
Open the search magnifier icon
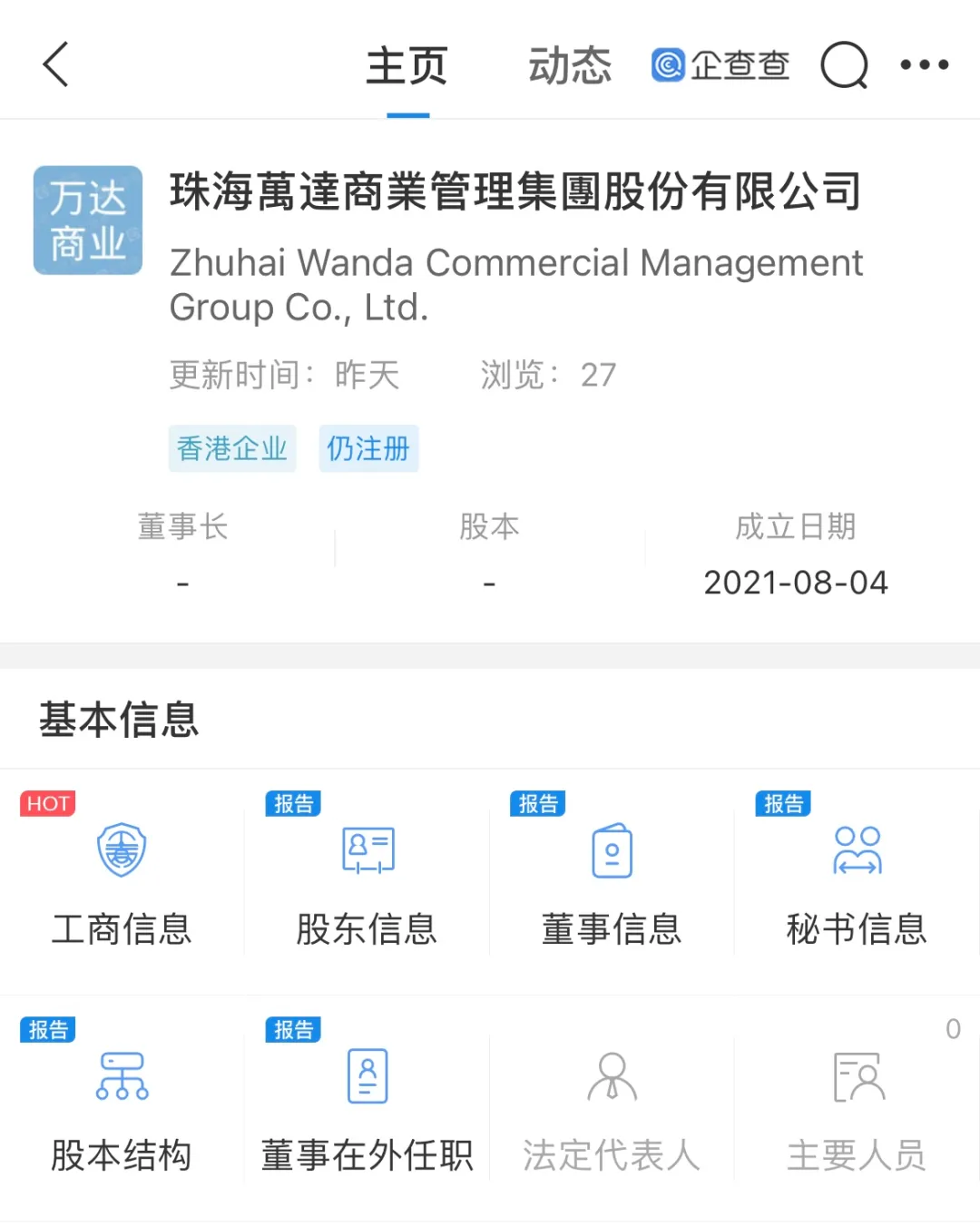coord(845,64)
